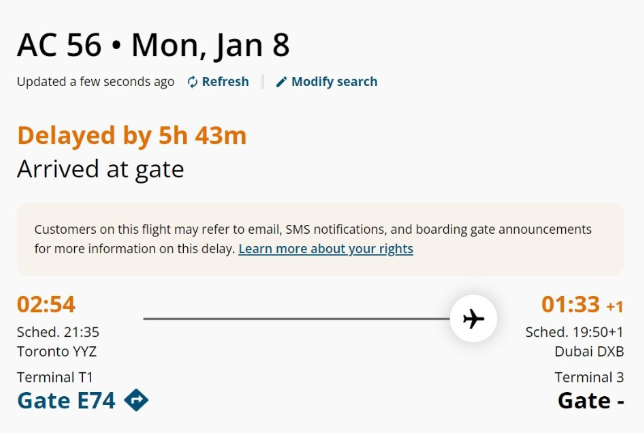Click the Refresh link text
Screen dimensions: 644x433
pos(225,82)
